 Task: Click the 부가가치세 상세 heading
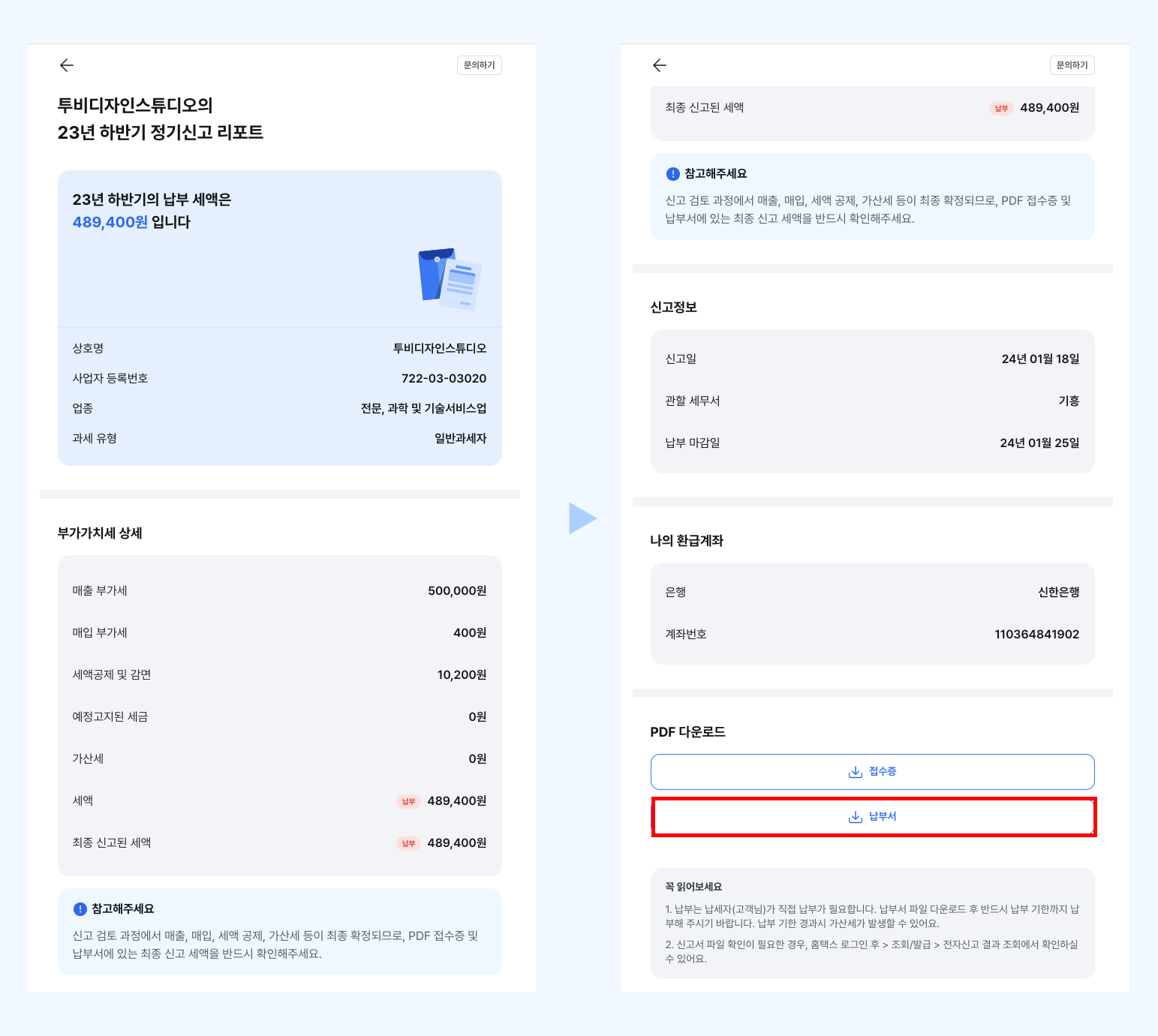pos(100,533)
